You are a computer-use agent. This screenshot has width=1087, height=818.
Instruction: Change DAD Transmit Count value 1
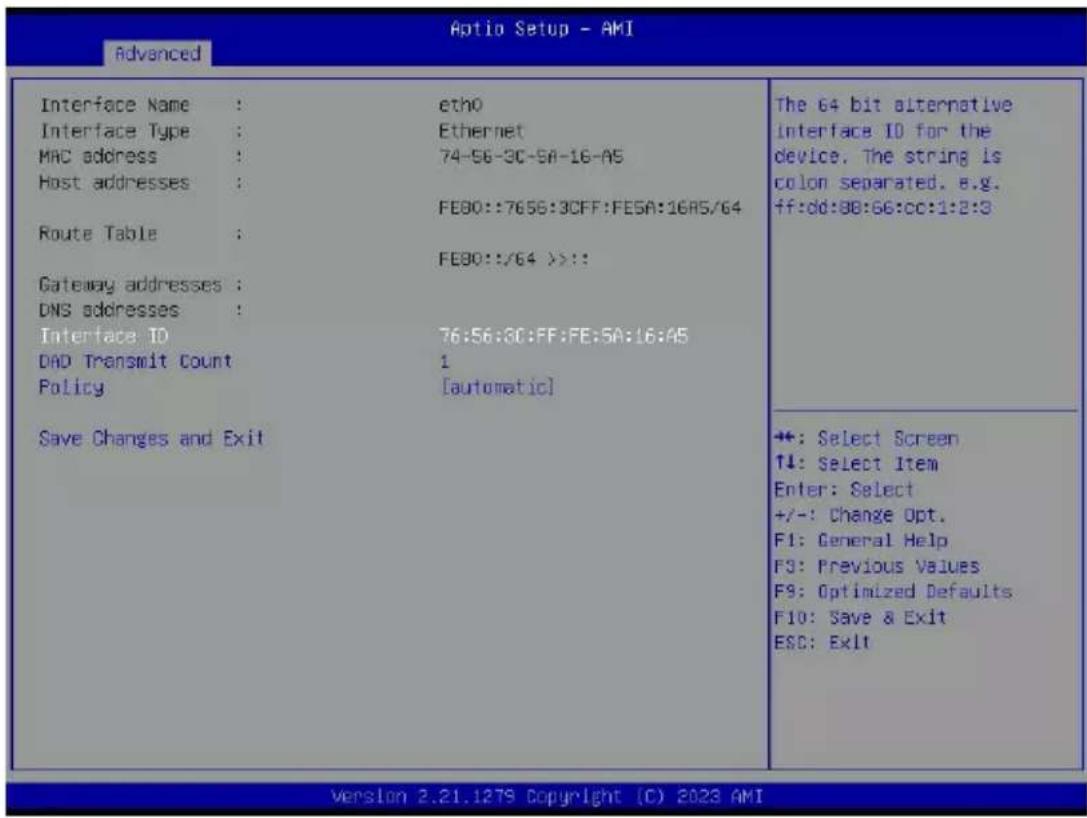click(x=444, y=361)
